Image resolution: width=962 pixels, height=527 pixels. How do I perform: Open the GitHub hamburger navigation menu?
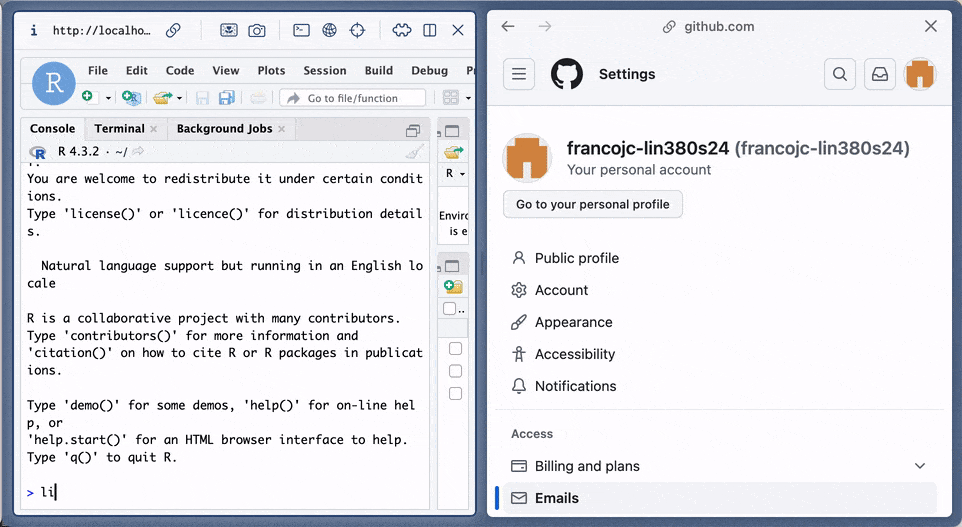[519, 74]
